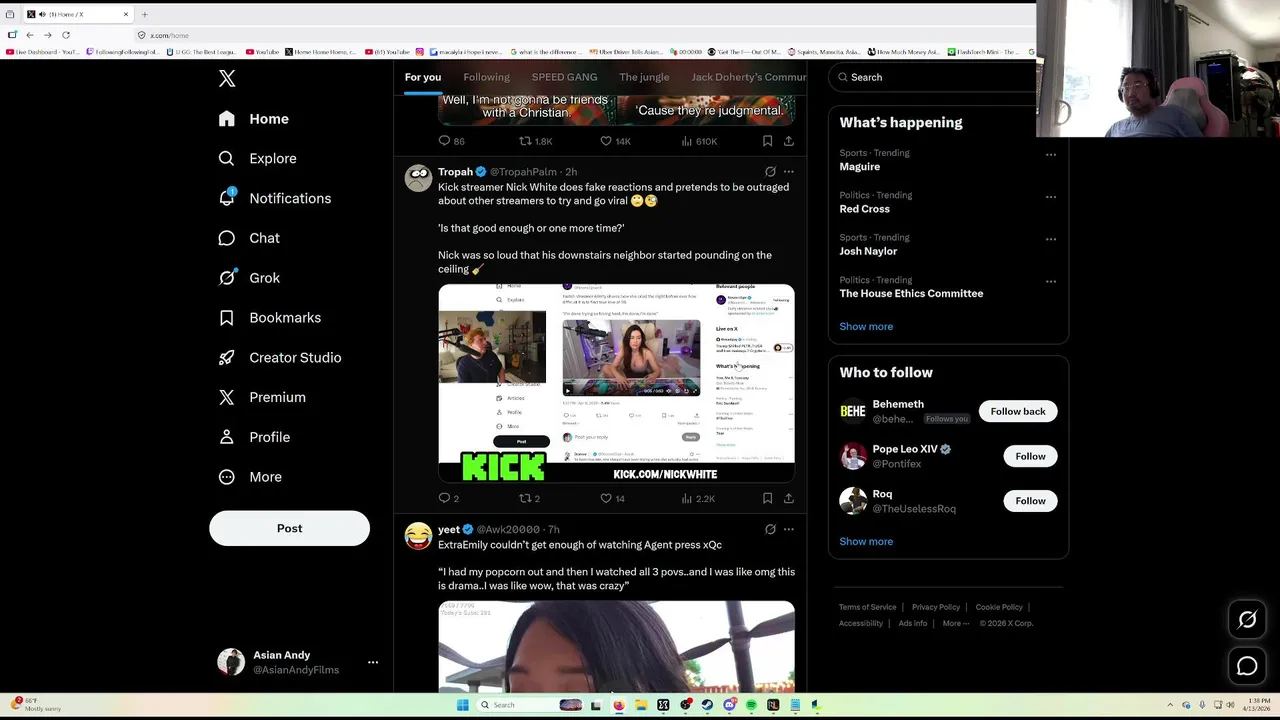
Task: Share the Tropah post
Action: pyautogui.click(x=788, y=498)
